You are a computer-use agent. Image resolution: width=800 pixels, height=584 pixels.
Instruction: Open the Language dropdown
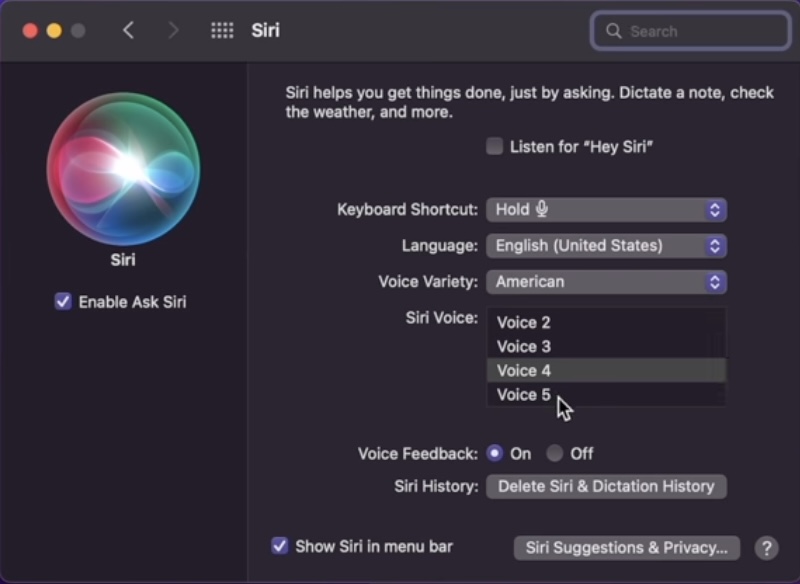(606, 246)
